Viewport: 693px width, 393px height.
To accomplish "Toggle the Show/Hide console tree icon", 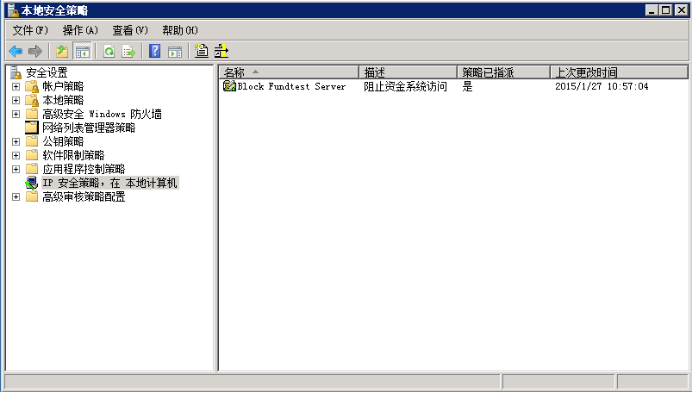I will pyautogui.click(x=82, y=51).
